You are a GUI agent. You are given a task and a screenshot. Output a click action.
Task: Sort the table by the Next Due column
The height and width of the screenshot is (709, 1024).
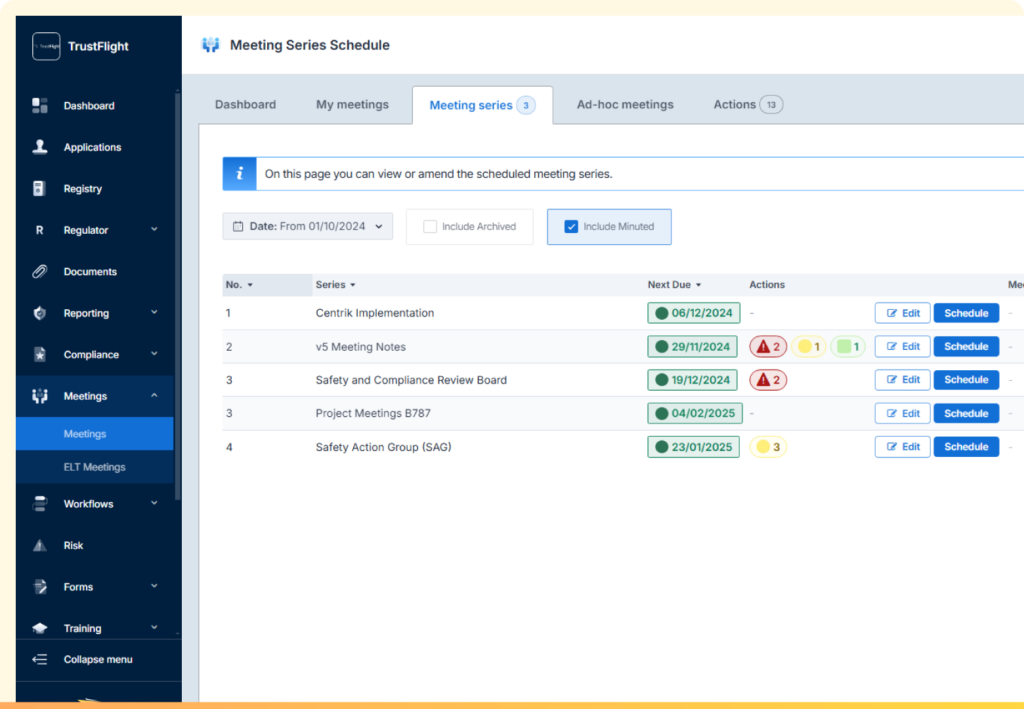(675, 285)
